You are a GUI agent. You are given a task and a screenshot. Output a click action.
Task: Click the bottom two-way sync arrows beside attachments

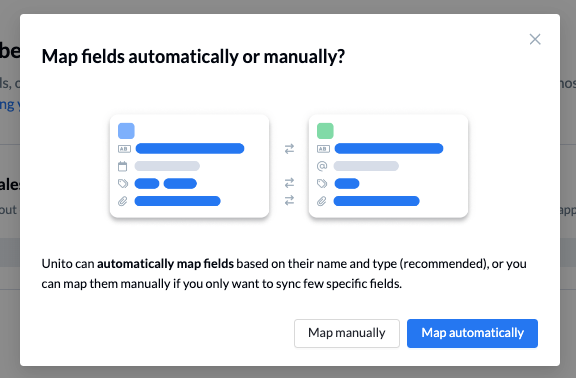pos(289,200)
